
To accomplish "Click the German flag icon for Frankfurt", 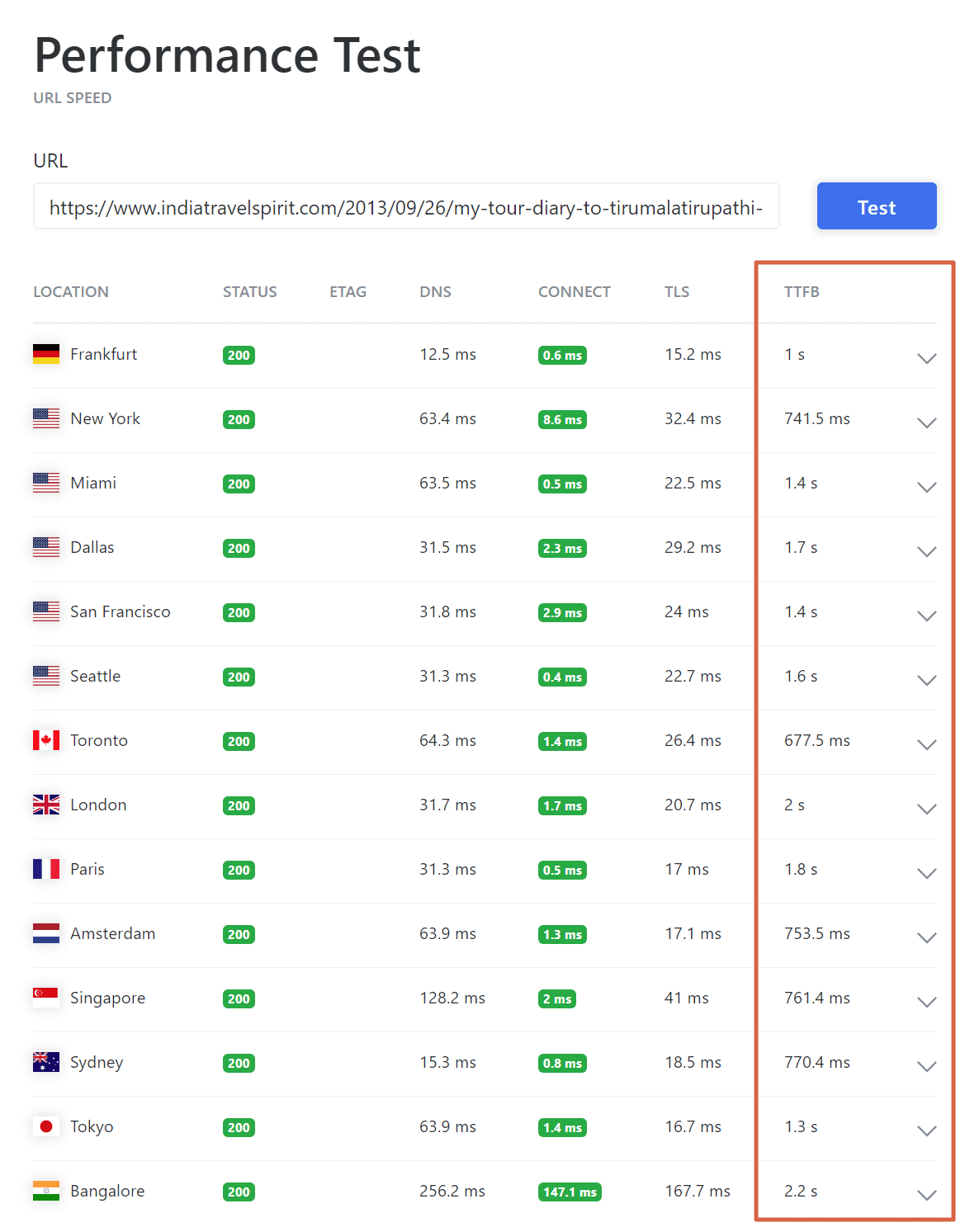I will pyautogui.click(x=46, y=354).
